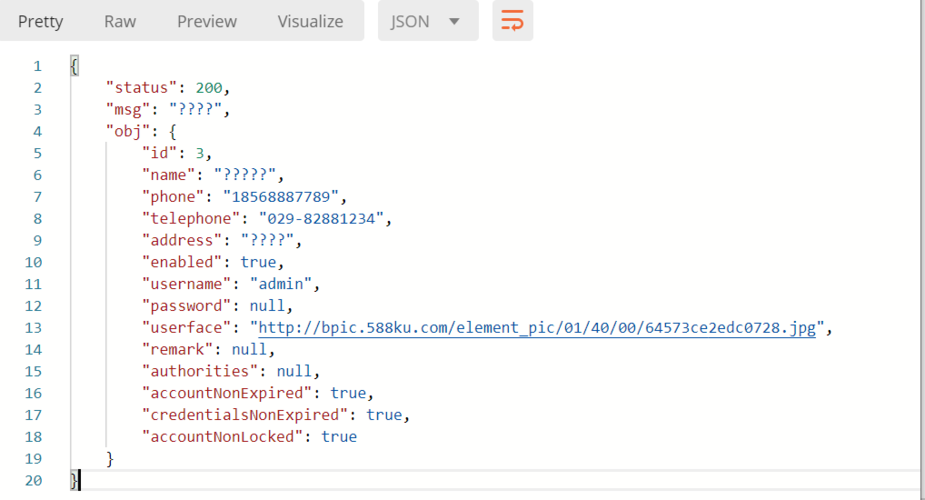The width and height of the screenshot is (925, 500).
Task: Click the "enabled" true value
Action: pyautogui.click(x=258, y=262)
